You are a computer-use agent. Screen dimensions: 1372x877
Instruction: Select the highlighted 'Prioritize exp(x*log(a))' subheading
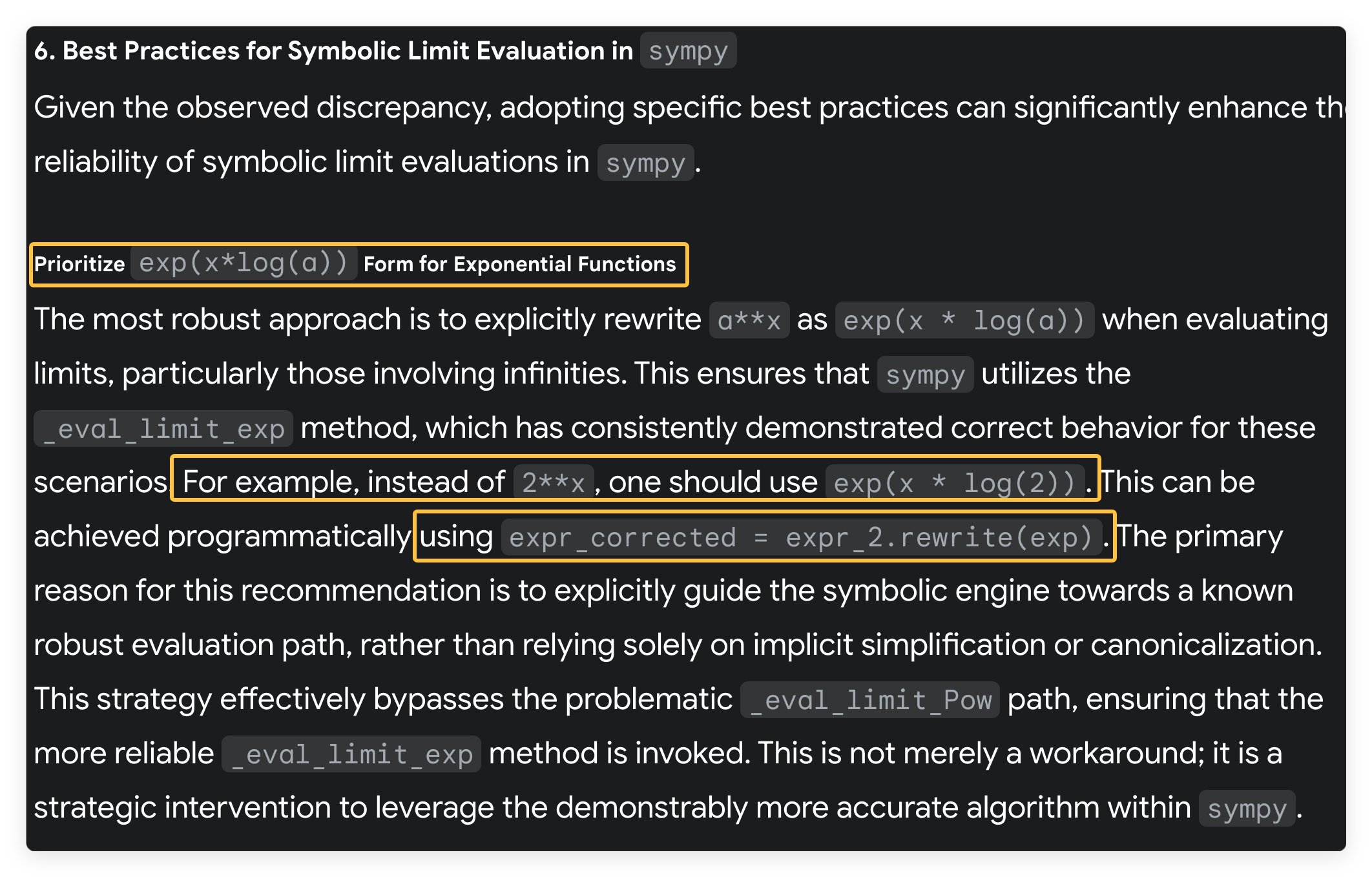tap(359, 264)
